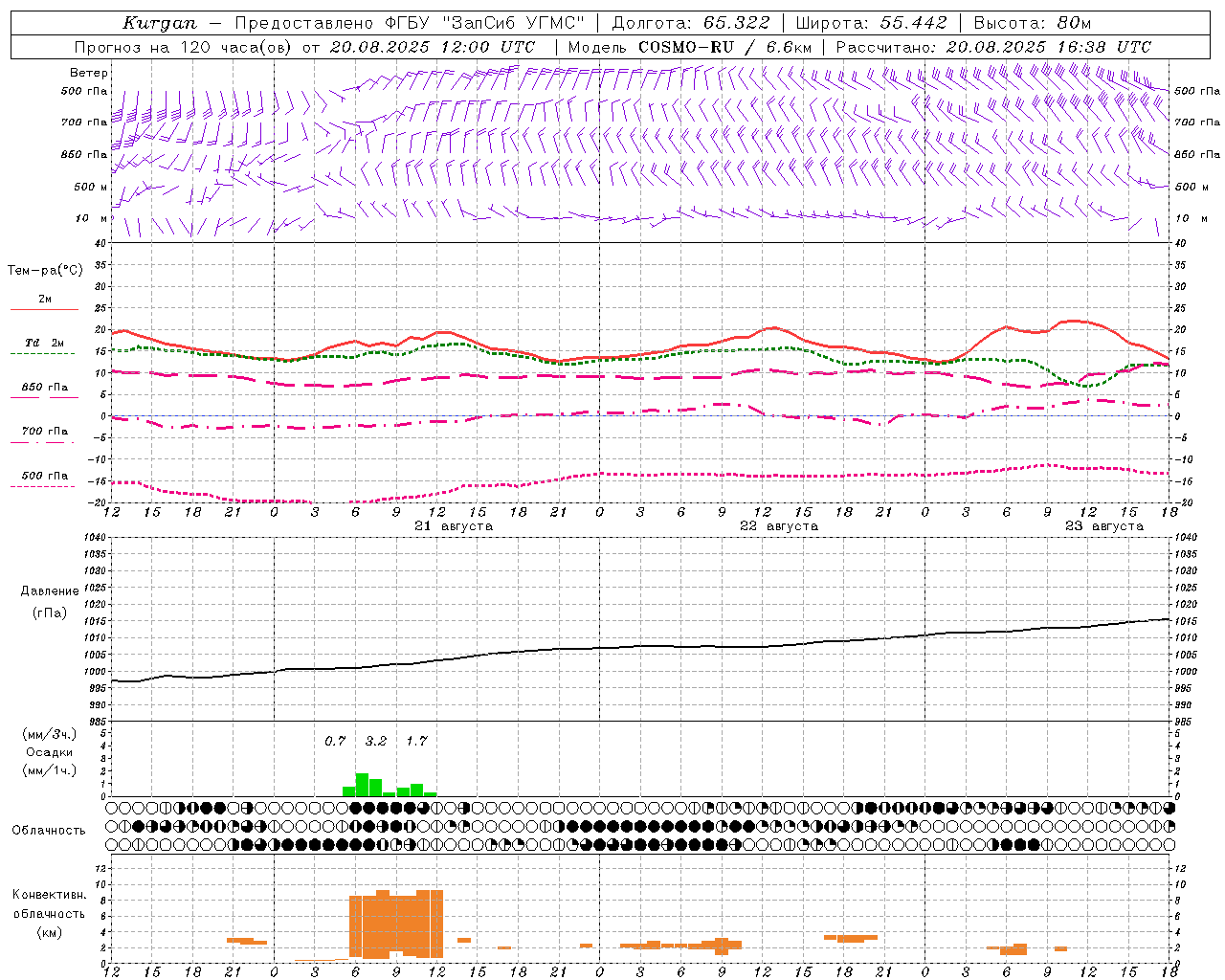Select the Облачность panel label
The width and height of the screenshot is (1225, 980).
point(49,831)
